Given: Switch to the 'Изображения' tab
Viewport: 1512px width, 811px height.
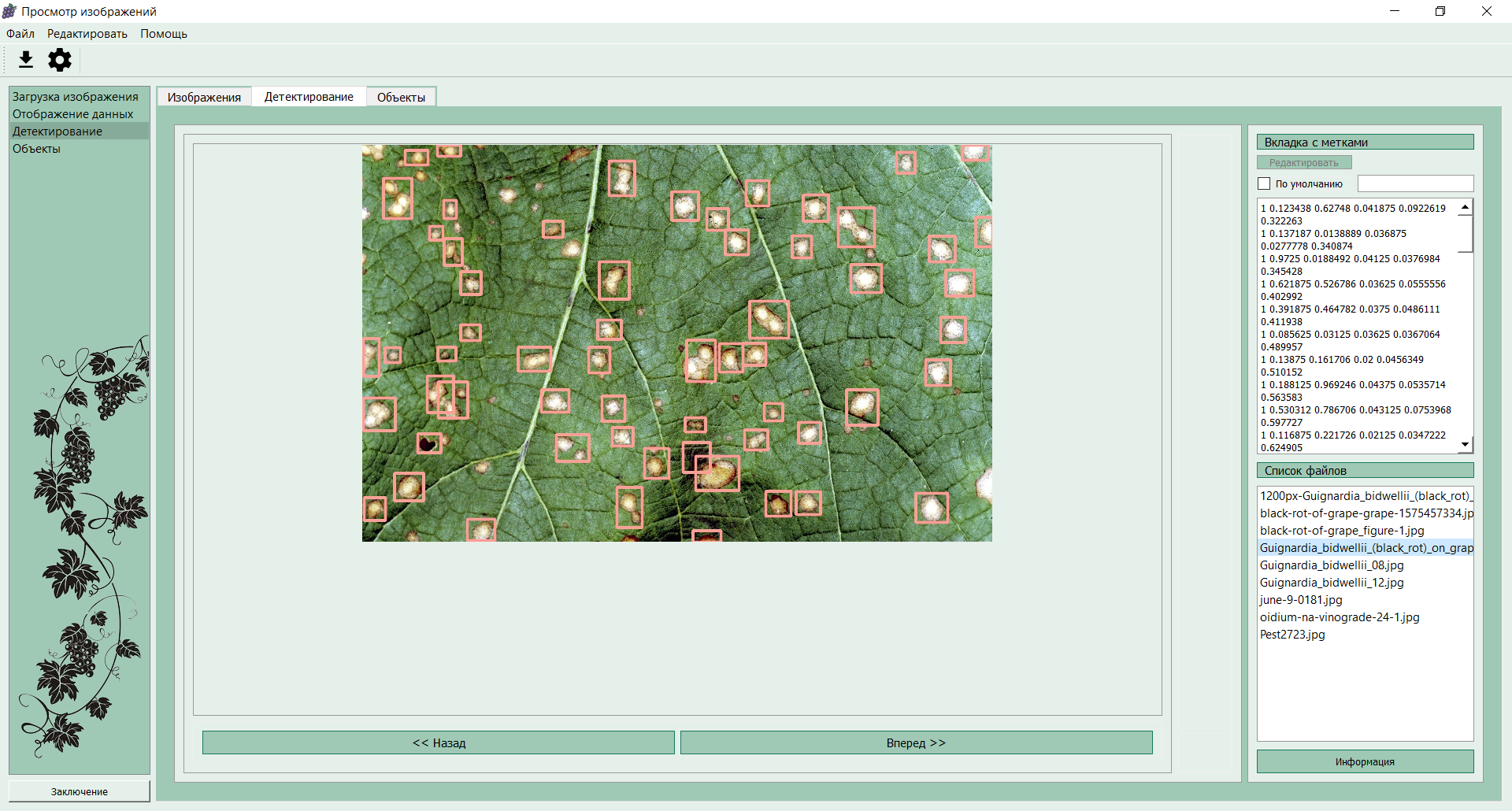Looking at the screenshot, I should pos(204,97).
